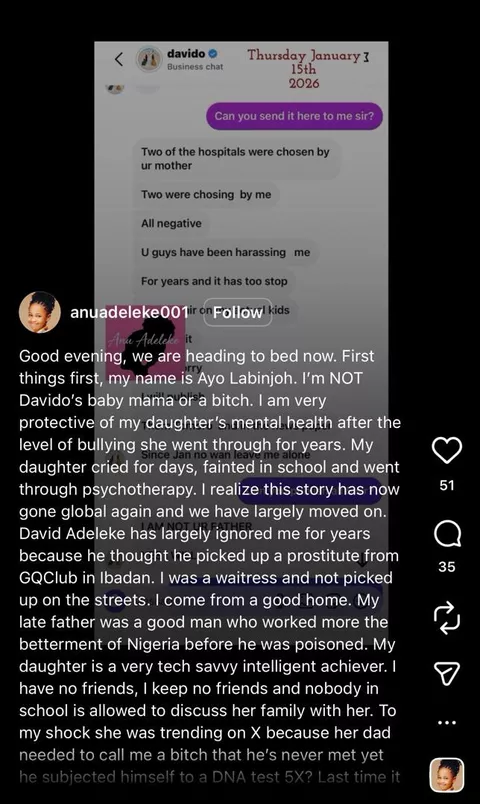Tap the back chevron in the chat header
This screenshot has height=804, width=480.
click(119, 59)
